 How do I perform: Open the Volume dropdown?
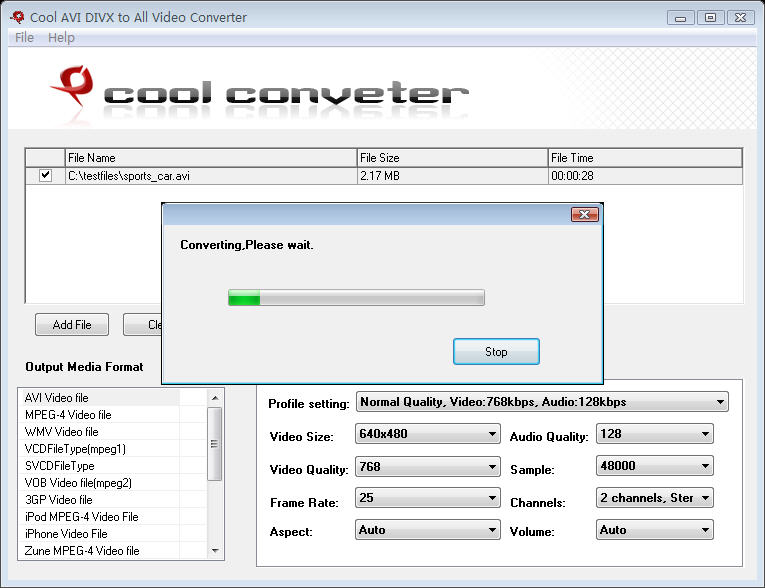click(x=655, y=530)
